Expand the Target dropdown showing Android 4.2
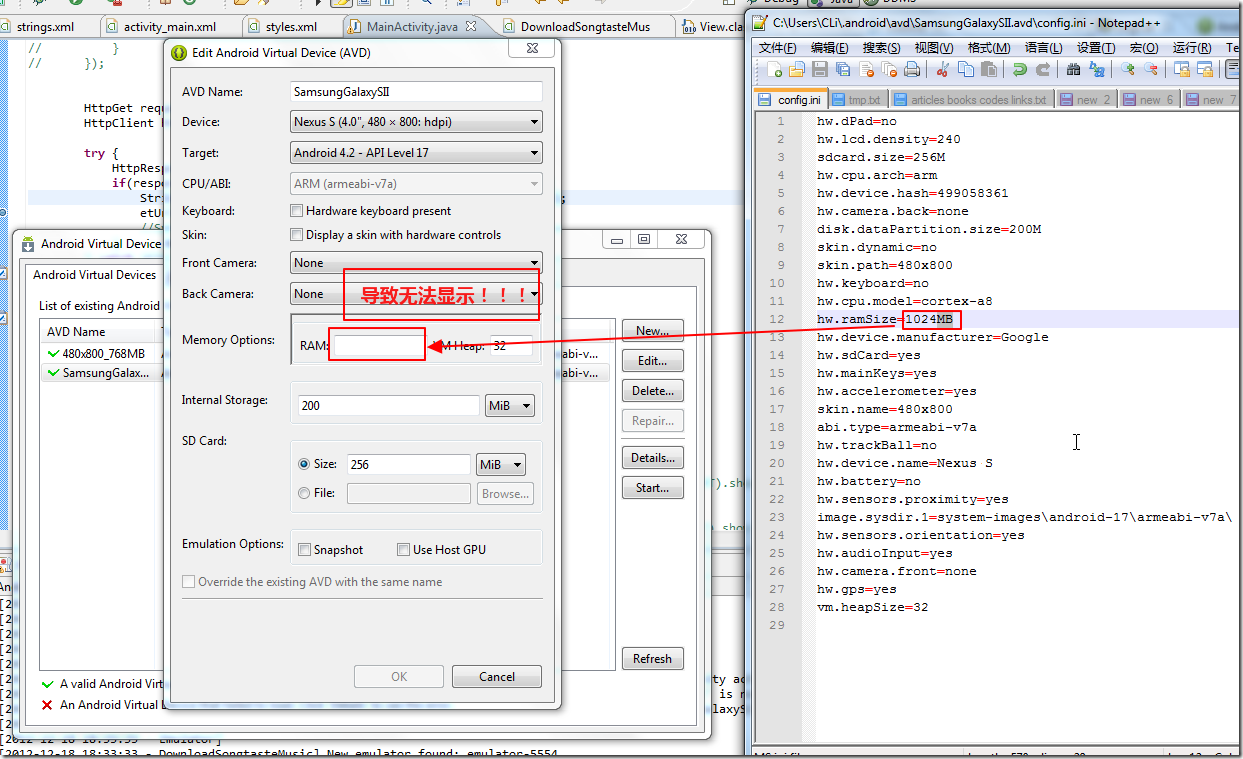This screenshot has width=1243, height=759. pos(416,153)
